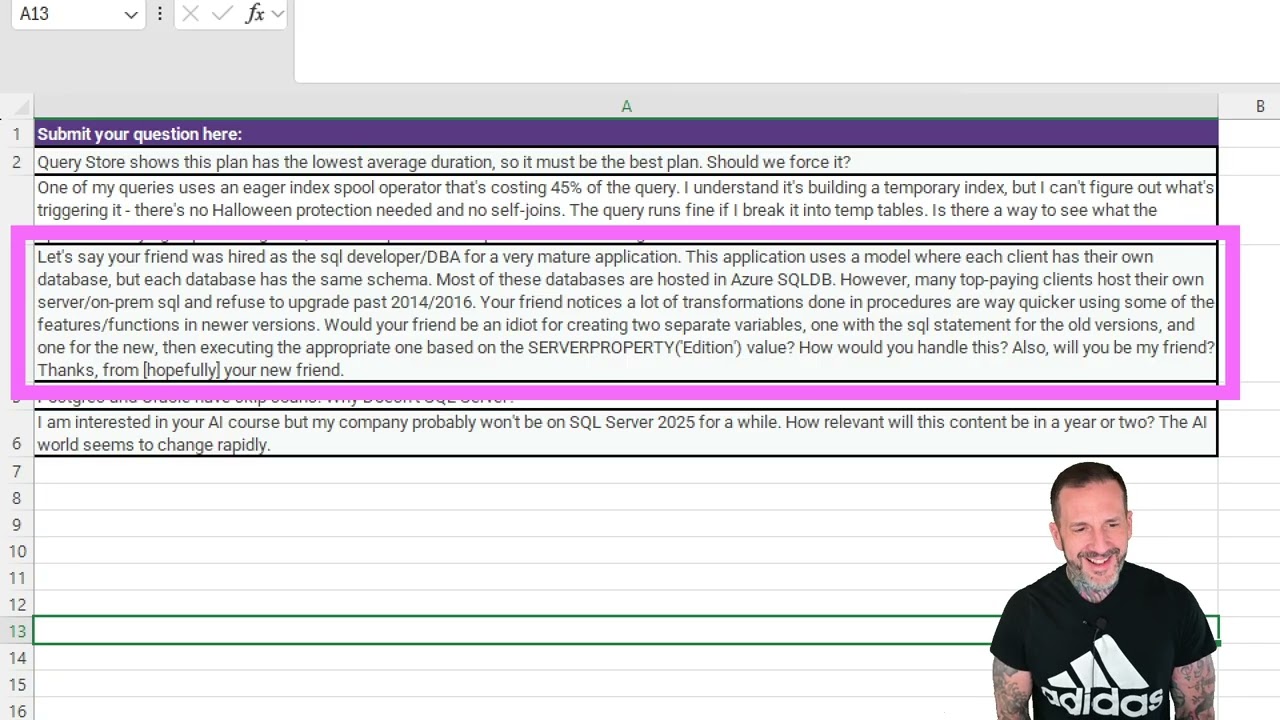Select row 9 header
The image size is (1280, 720).
[x=16, y=524]
